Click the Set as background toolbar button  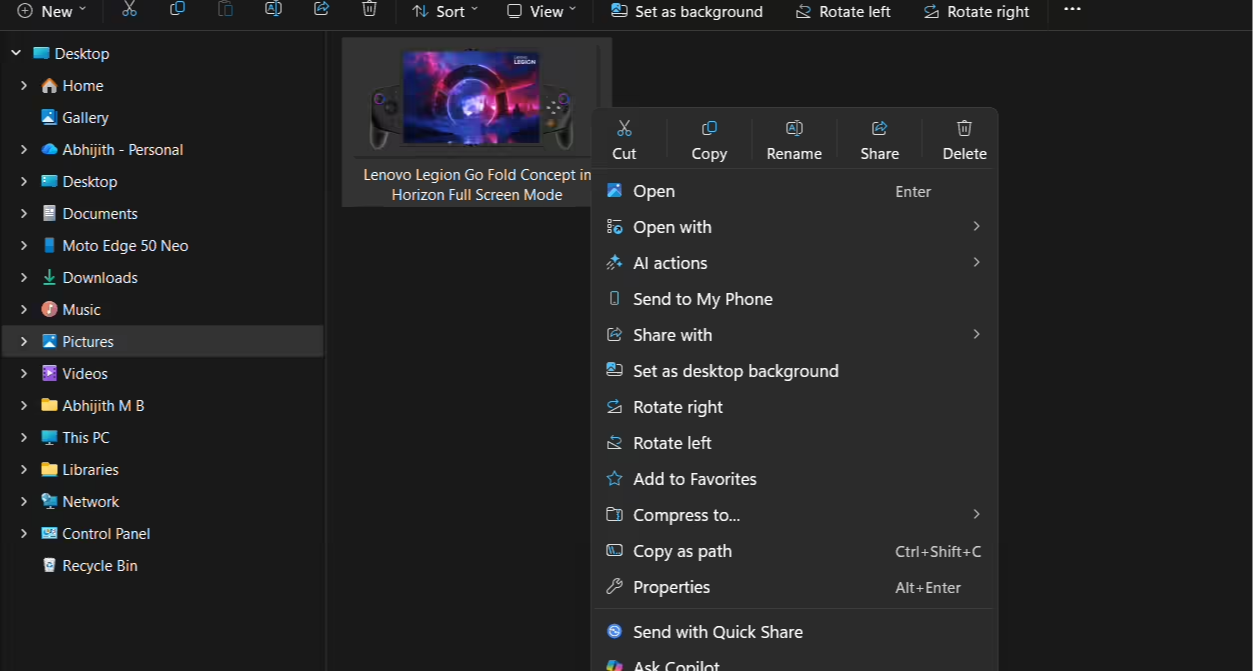coord(686,11)
